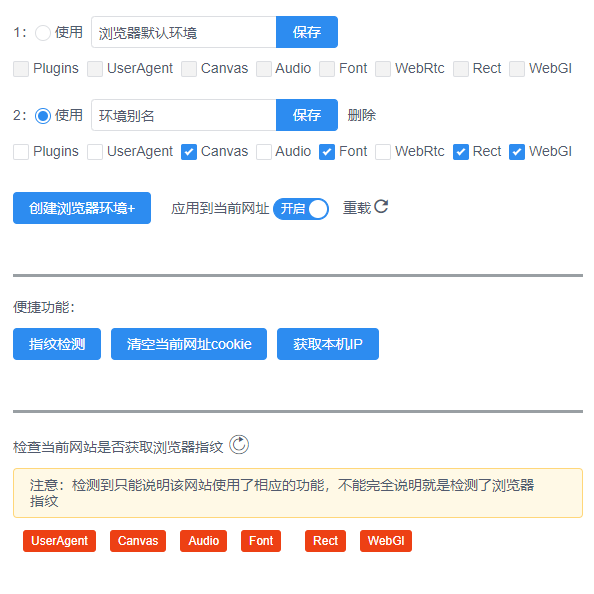
Task: Click the 检查当前网站是否获取浏览器指纹 text
Action: (118, 447)
